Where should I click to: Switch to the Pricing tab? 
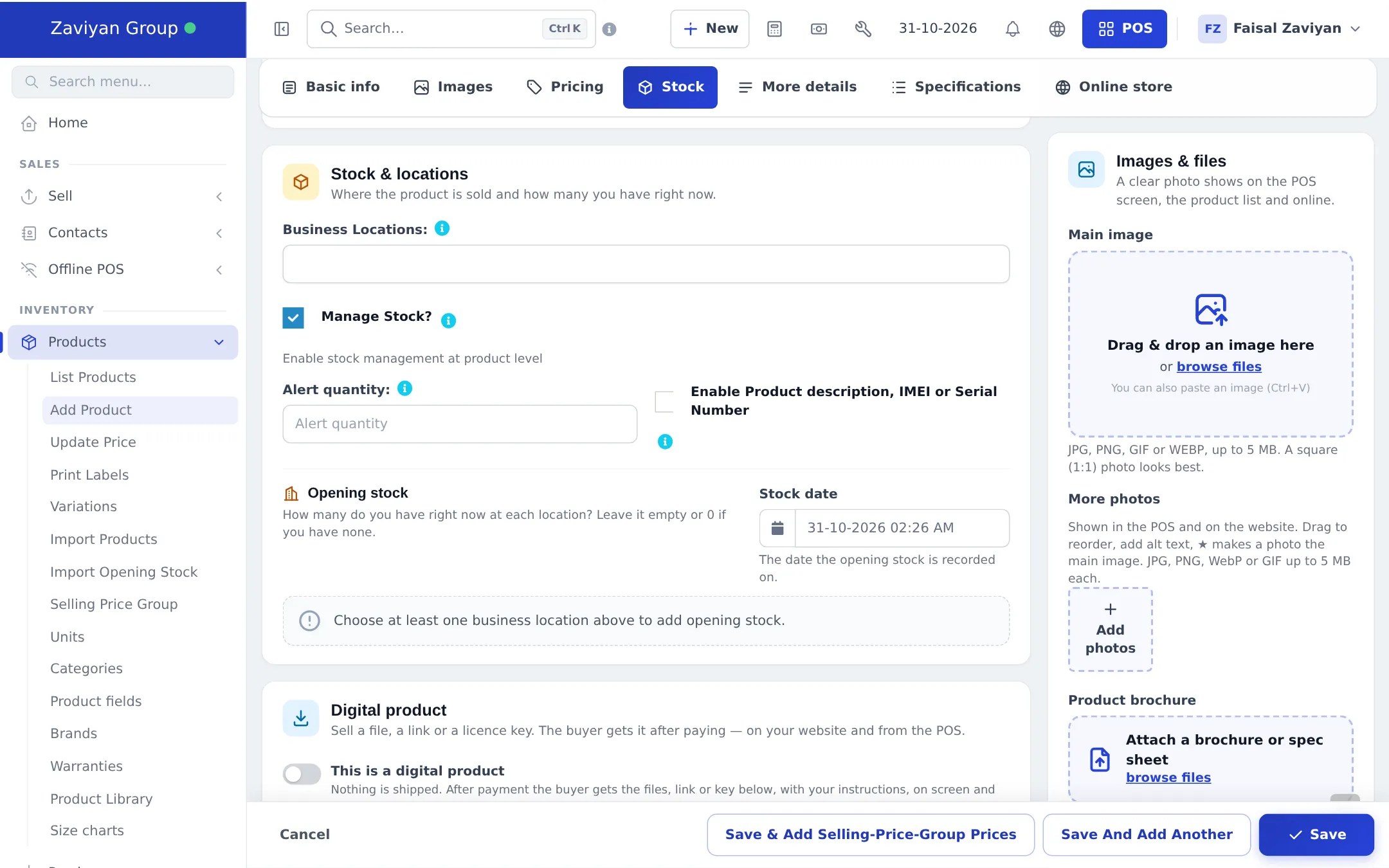click(565, 87)
